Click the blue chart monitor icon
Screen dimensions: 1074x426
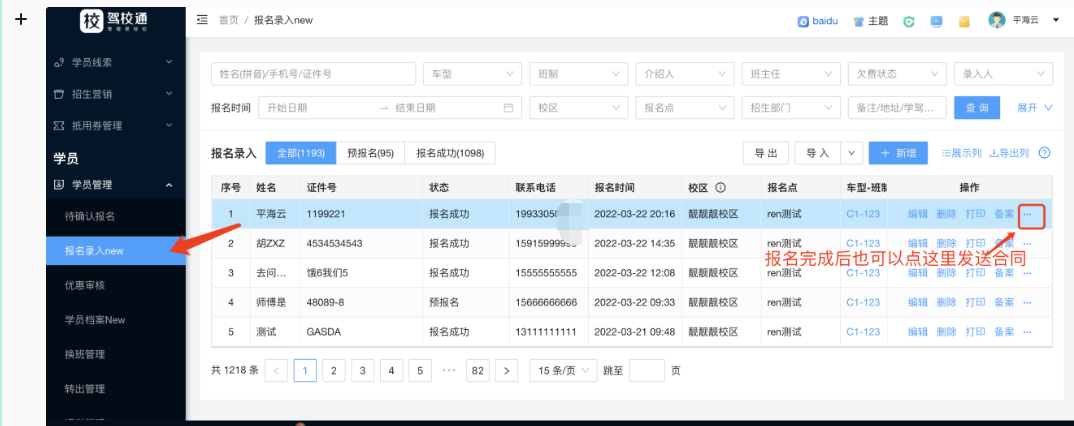(937, 21)
